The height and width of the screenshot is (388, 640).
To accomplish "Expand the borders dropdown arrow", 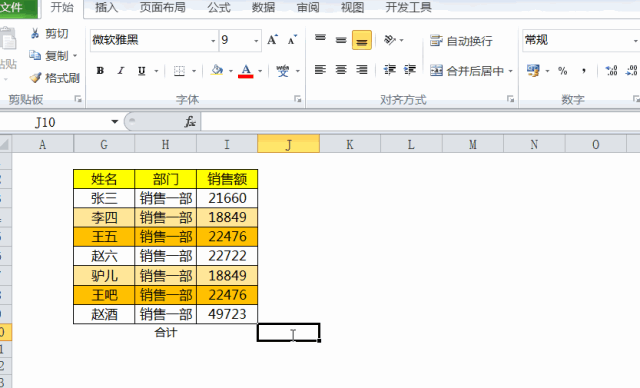I will (x=194, y=71).
